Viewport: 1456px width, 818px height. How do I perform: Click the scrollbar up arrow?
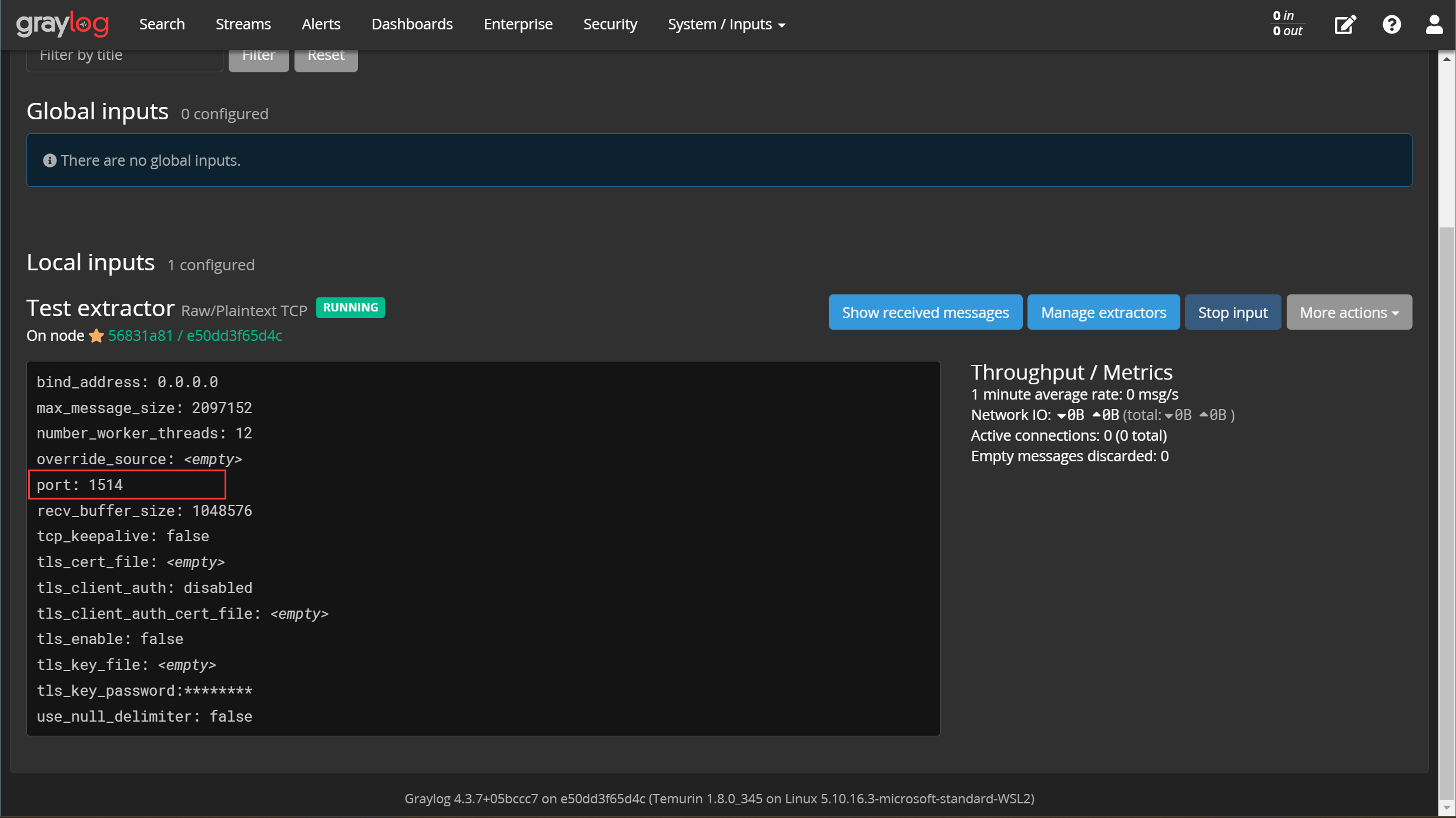(1447, 59)
